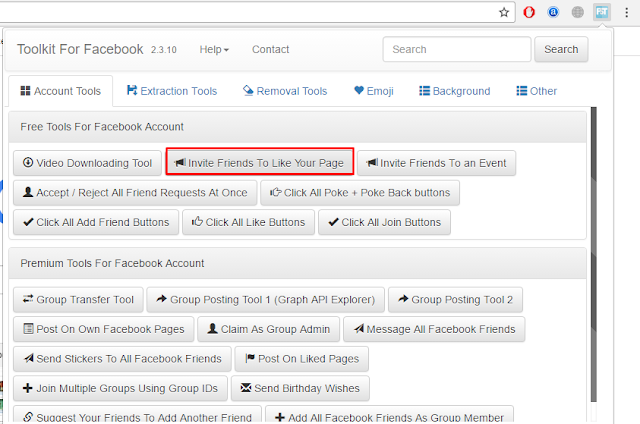Click Suggest Your Friends To Add Another Friend

pos(138,415)
